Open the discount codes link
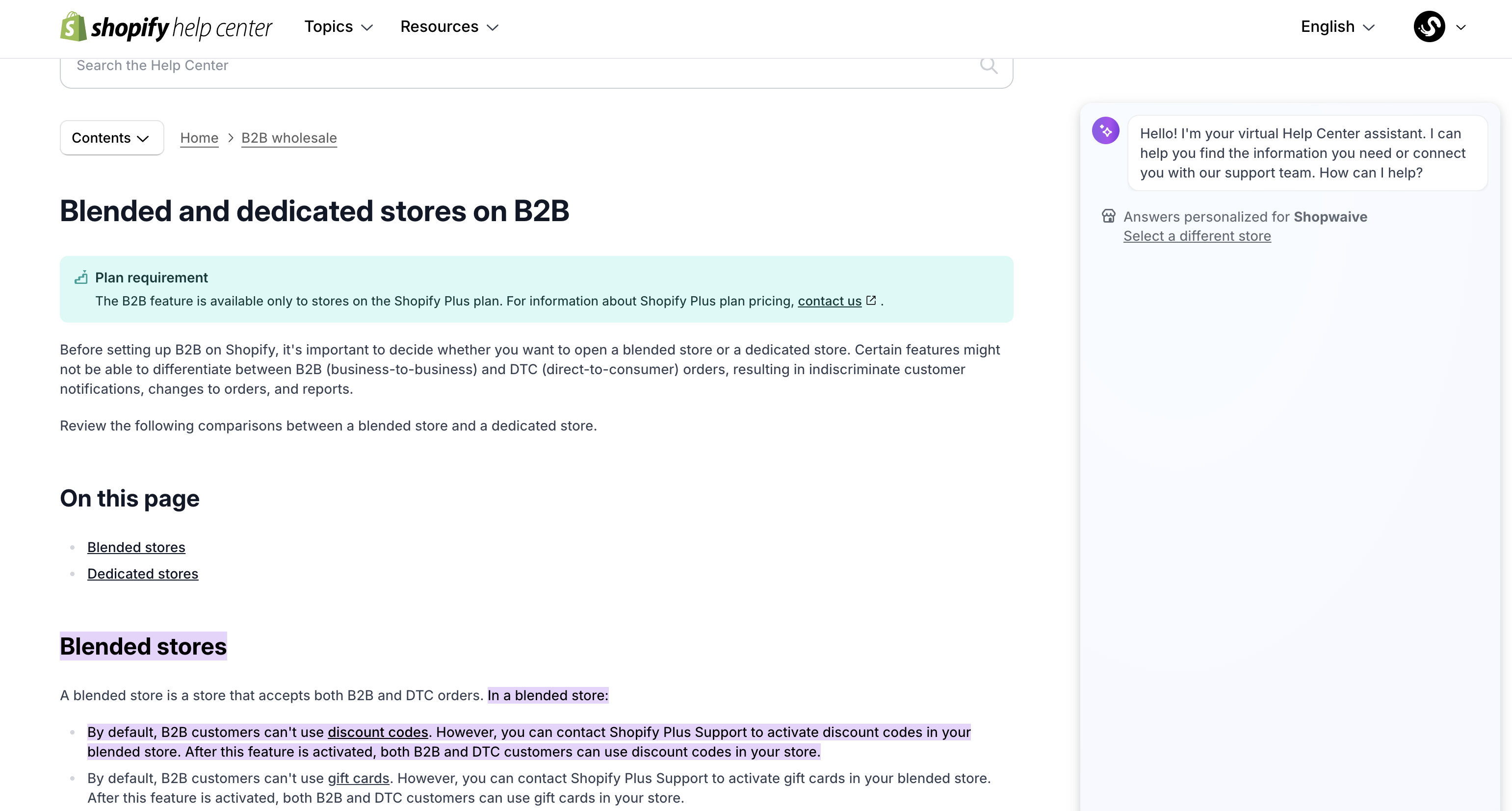 click(377, 733)
